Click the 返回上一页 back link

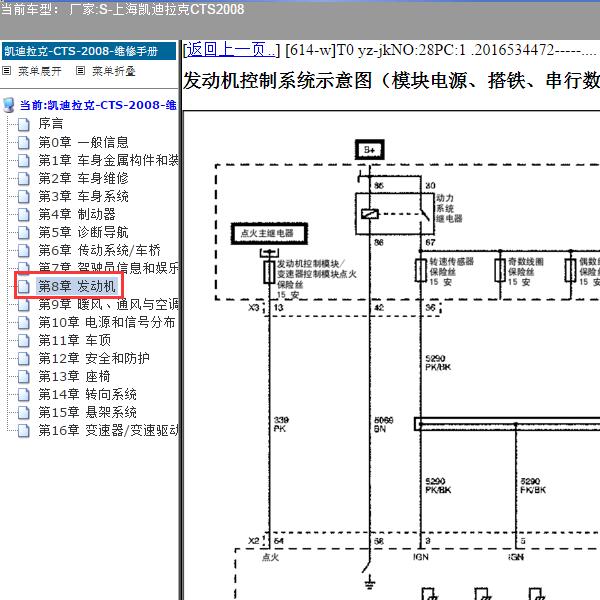pyautogui.click(x=231, y=50)
